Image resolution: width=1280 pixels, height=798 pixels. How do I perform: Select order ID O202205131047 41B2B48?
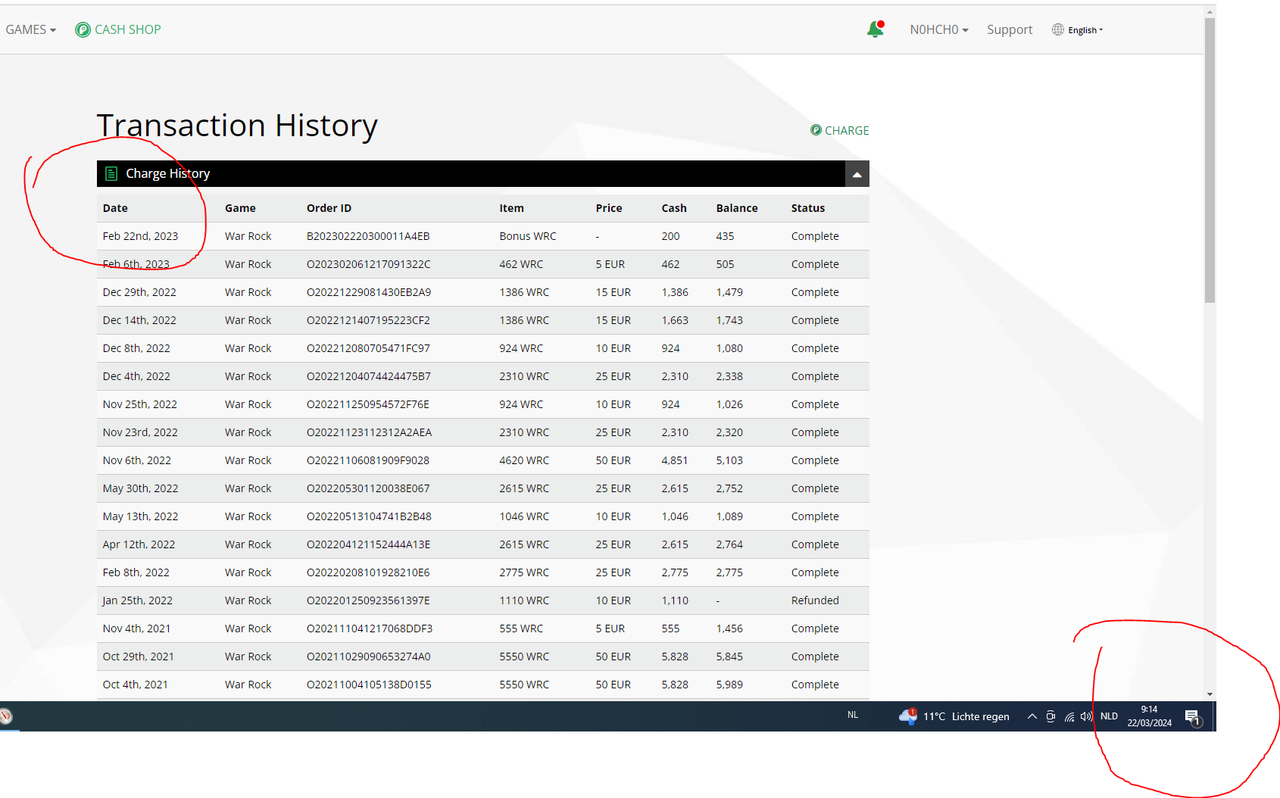(x=369, y=516)
